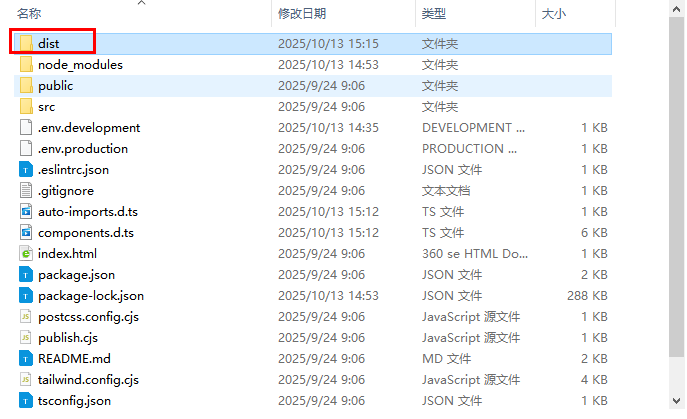
Task: Click the src folder icon
Action: 26,107
